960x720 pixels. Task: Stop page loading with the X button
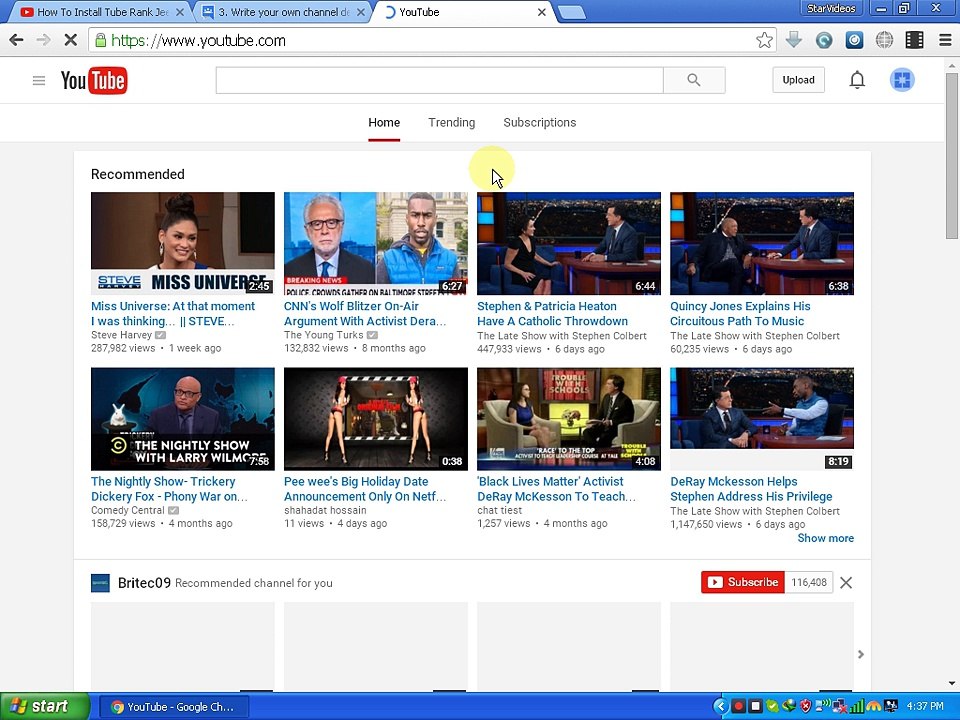click(x=70, y=40)
